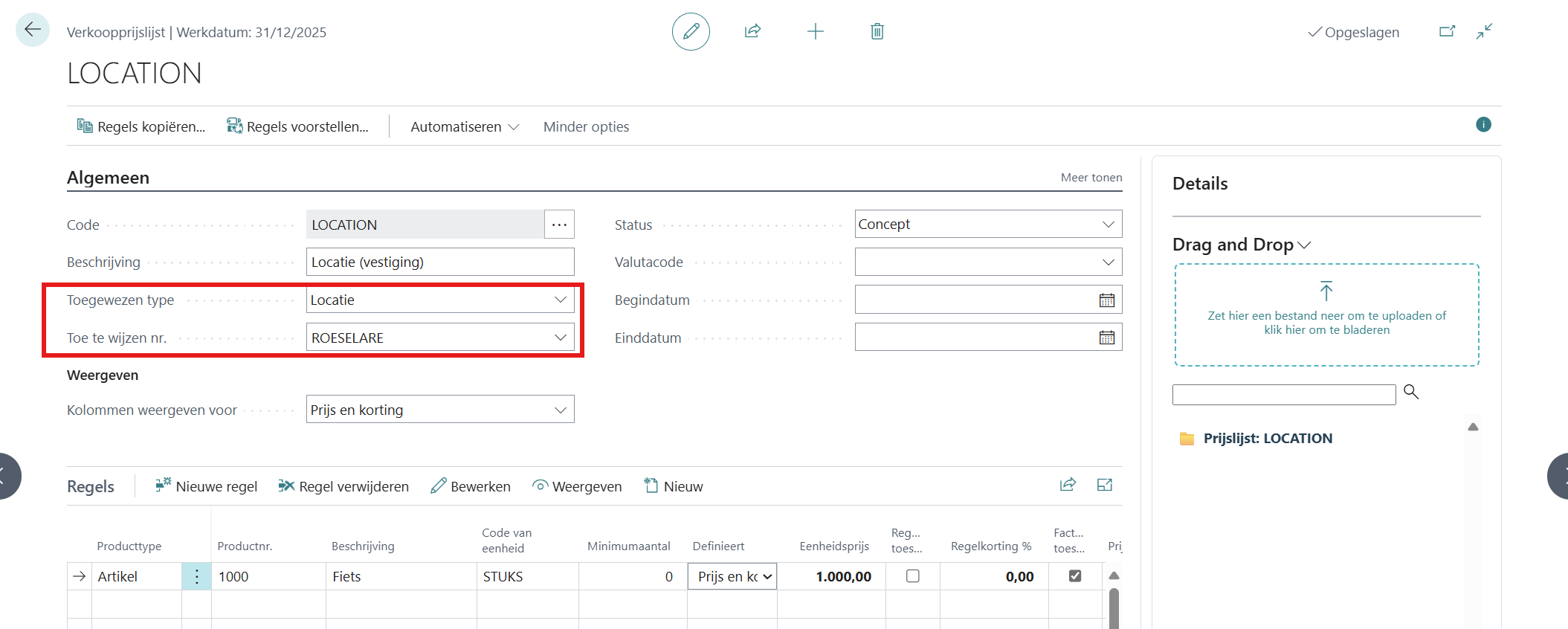Viewport: 1568px width, 629px height.
Task: Click Meer tonen link
Action: tap(1091, 178)
